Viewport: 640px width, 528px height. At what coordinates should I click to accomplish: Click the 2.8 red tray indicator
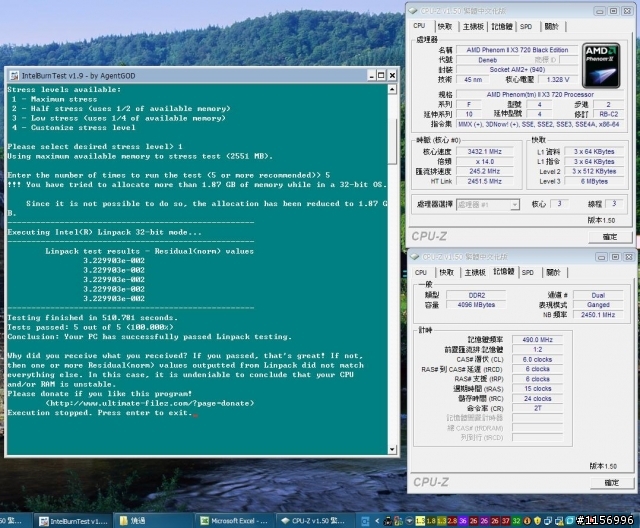(452, 521)
